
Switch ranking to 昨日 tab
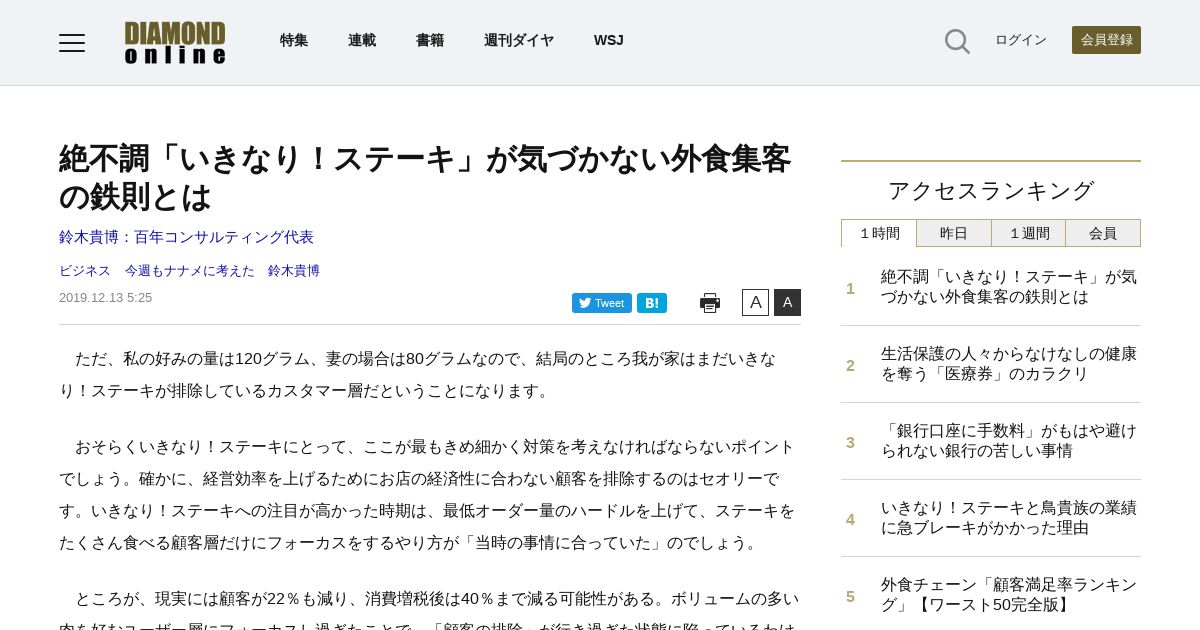tap(954, 233)
